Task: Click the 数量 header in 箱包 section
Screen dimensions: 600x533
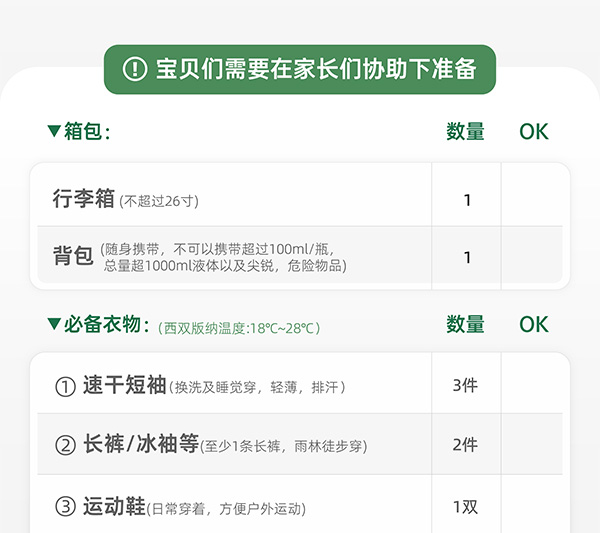Action: pos(465,131)
